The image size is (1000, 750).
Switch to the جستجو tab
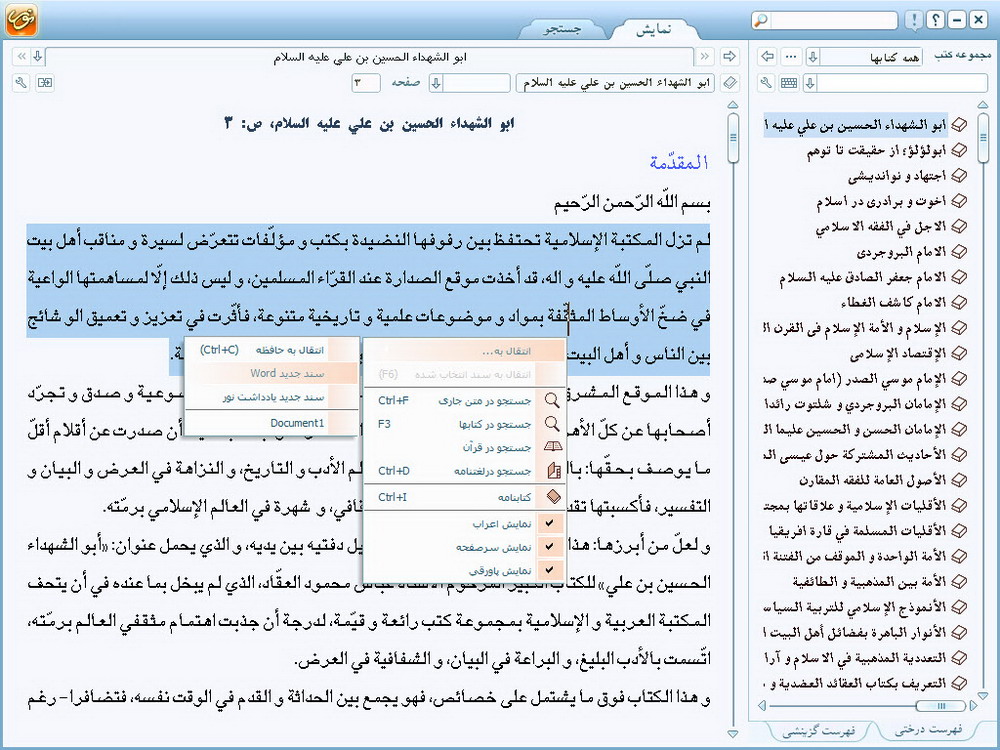point(562,29)
